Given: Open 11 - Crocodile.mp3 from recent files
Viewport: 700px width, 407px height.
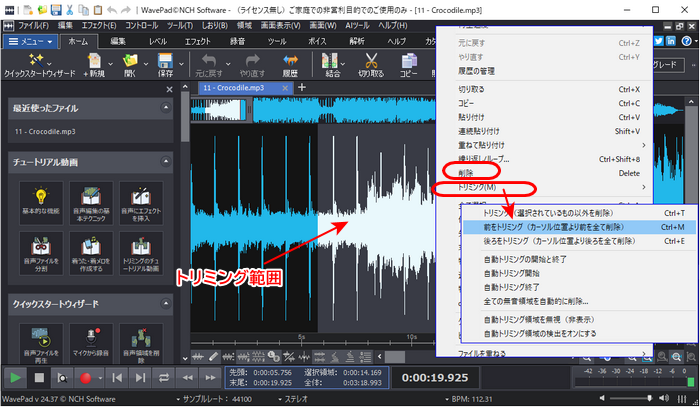Looking at the screenshot, I should click(x=45, y=132).
